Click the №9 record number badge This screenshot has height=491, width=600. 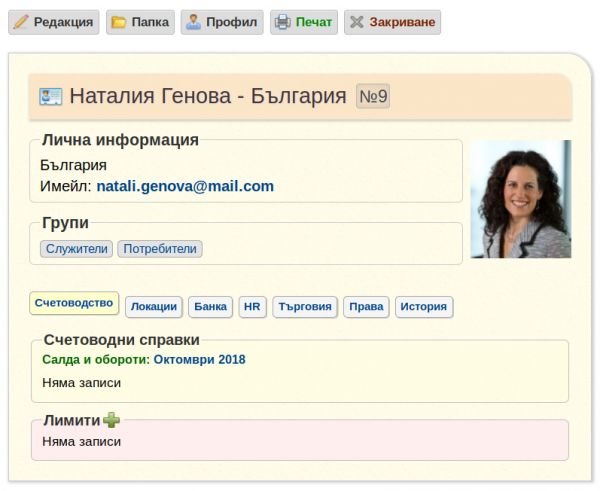373,96
